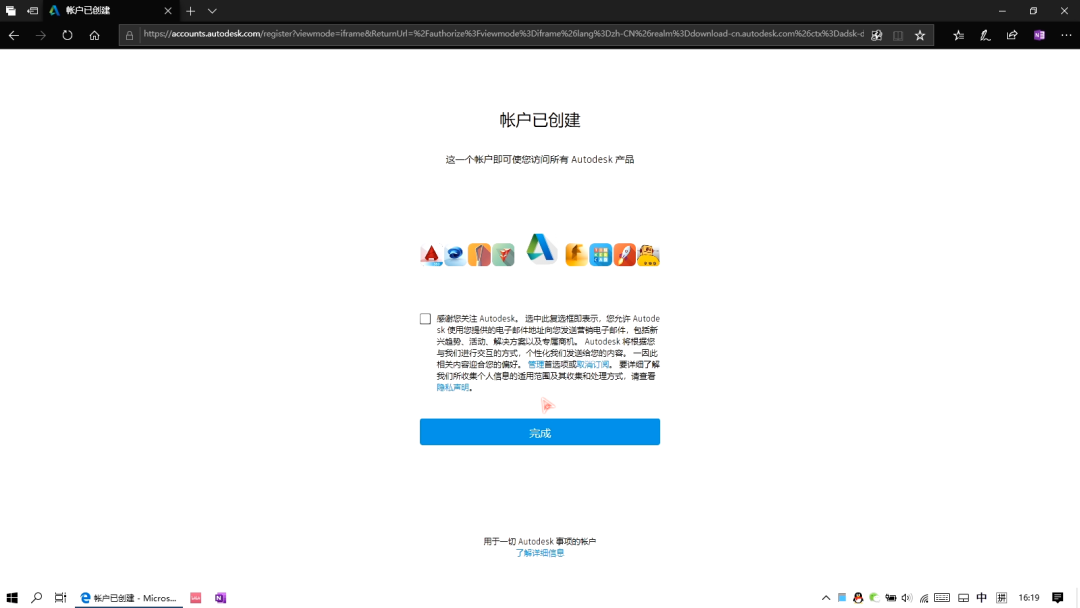
Task: Expand hidden system tray icons
Action: point(826,598)
